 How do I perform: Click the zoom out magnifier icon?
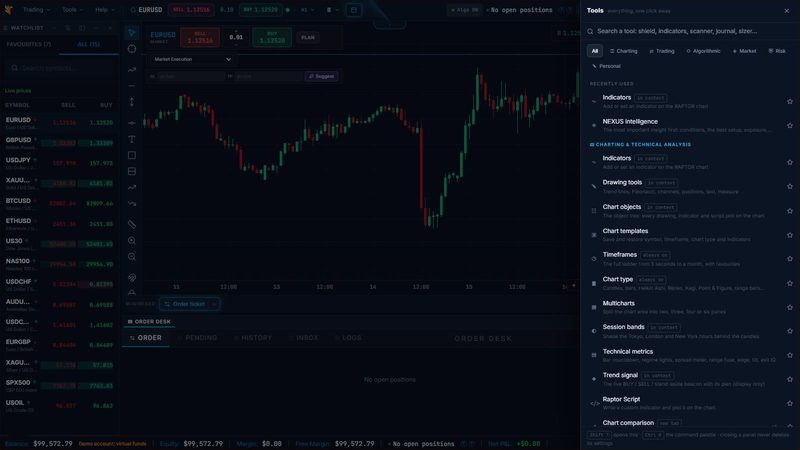(x=132, y=257)
